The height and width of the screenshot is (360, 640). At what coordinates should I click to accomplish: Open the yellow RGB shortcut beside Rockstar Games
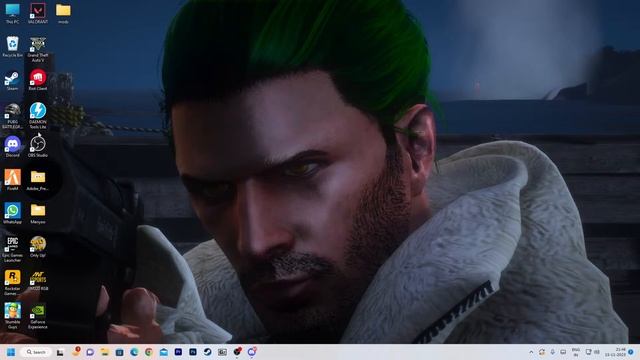tap(38, 281)
